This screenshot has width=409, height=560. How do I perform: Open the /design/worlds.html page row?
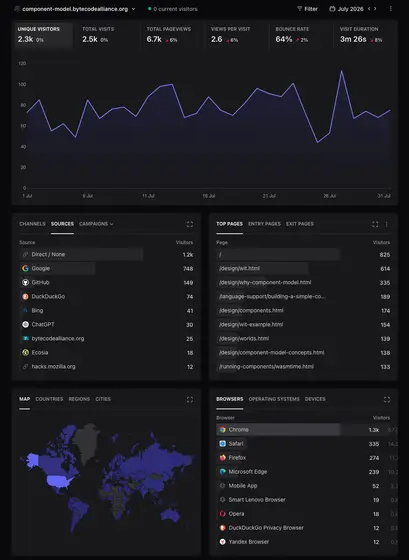click(x=303, y=339)
